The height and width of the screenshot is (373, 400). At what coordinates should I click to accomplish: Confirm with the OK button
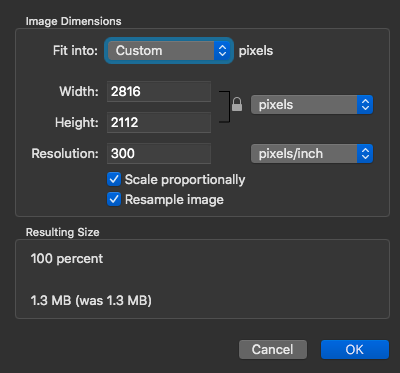355,349
